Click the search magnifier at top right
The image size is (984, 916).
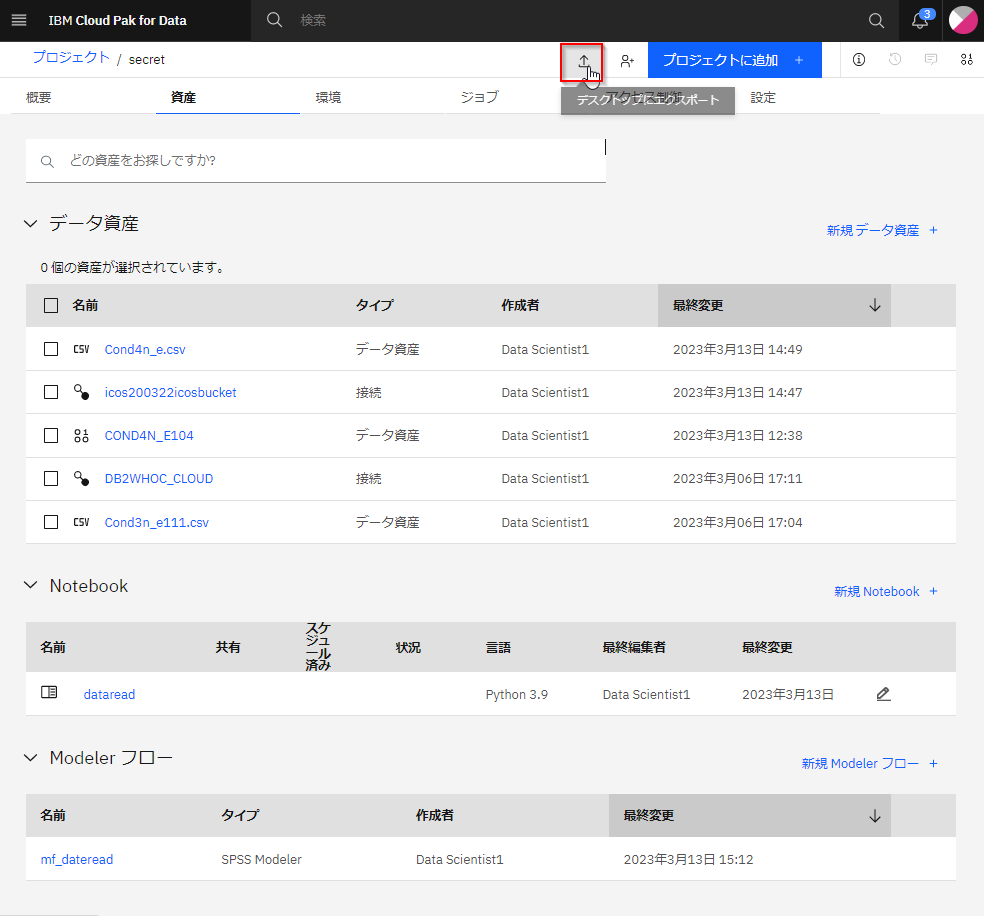(876, 21)
